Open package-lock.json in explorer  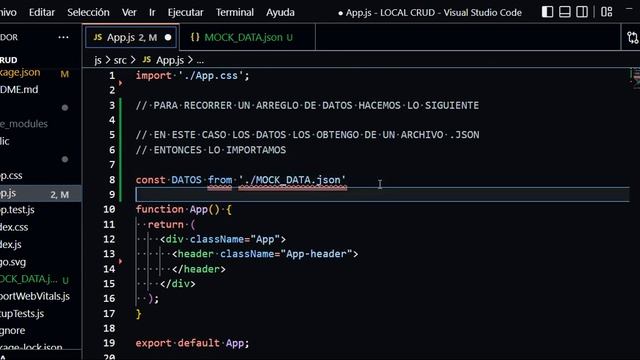pos(31,347)
